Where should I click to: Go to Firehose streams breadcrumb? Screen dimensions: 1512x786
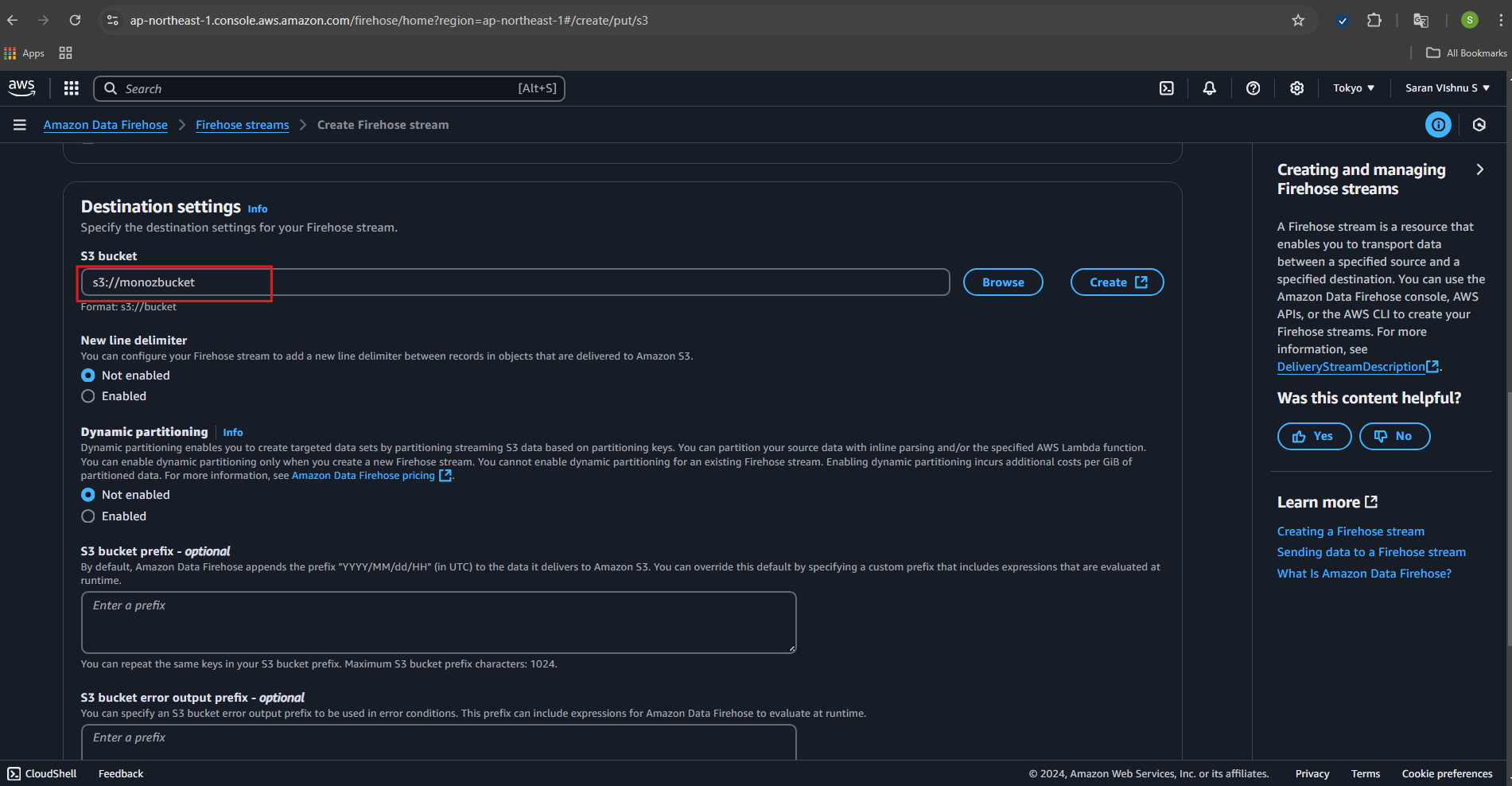242,125
